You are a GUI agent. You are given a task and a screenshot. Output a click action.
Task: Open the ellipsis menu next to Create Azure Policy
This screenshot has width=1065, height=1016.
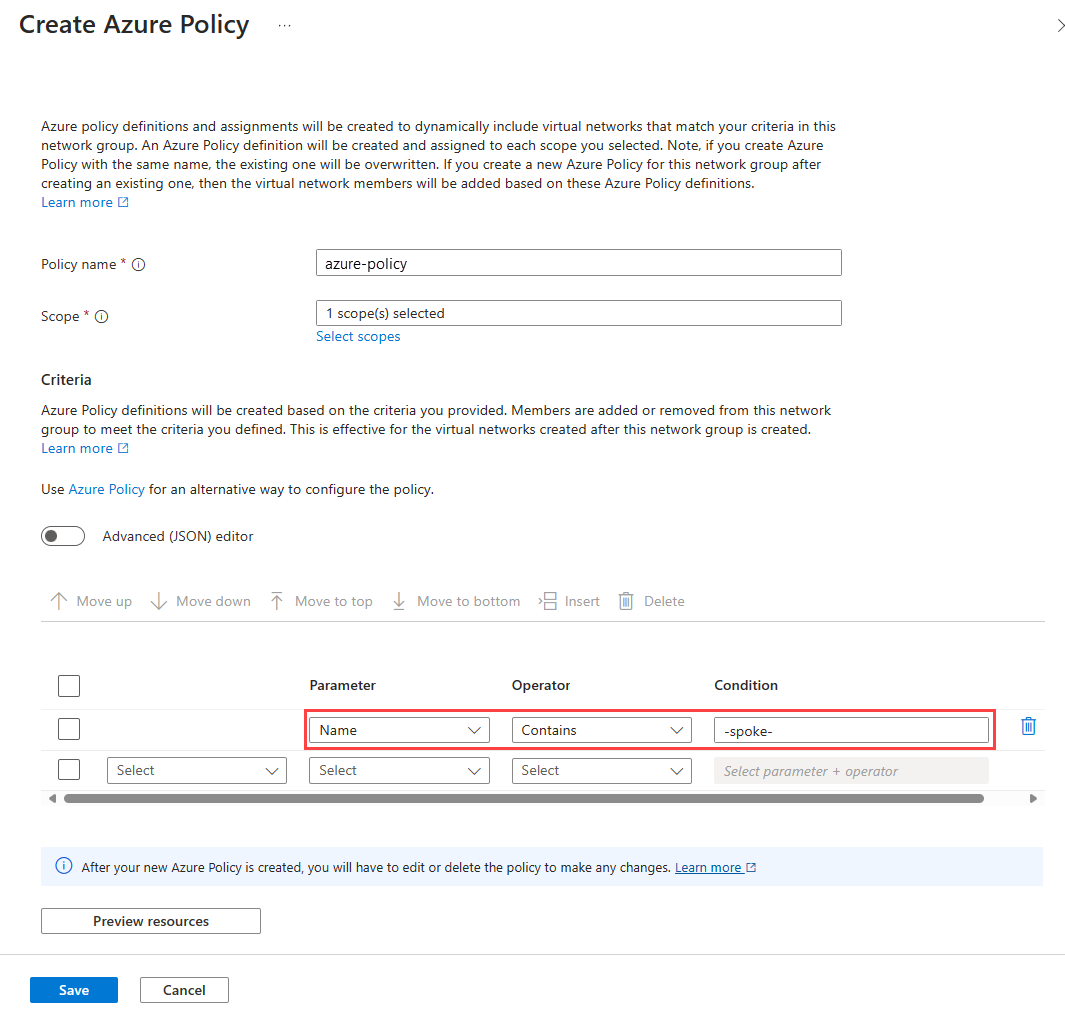[x=284, y=25]
